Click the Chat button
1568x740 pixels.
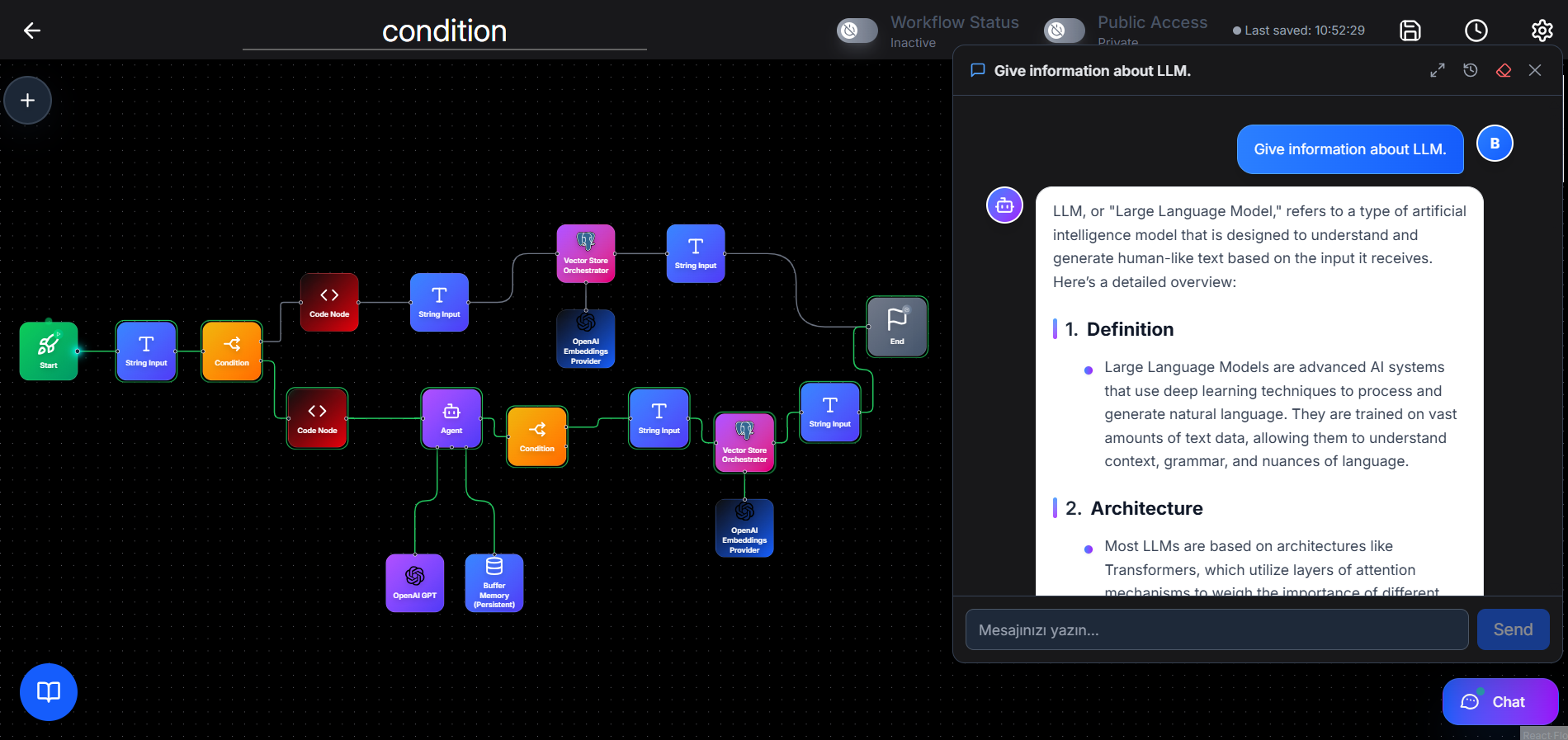pos(1500,702)
